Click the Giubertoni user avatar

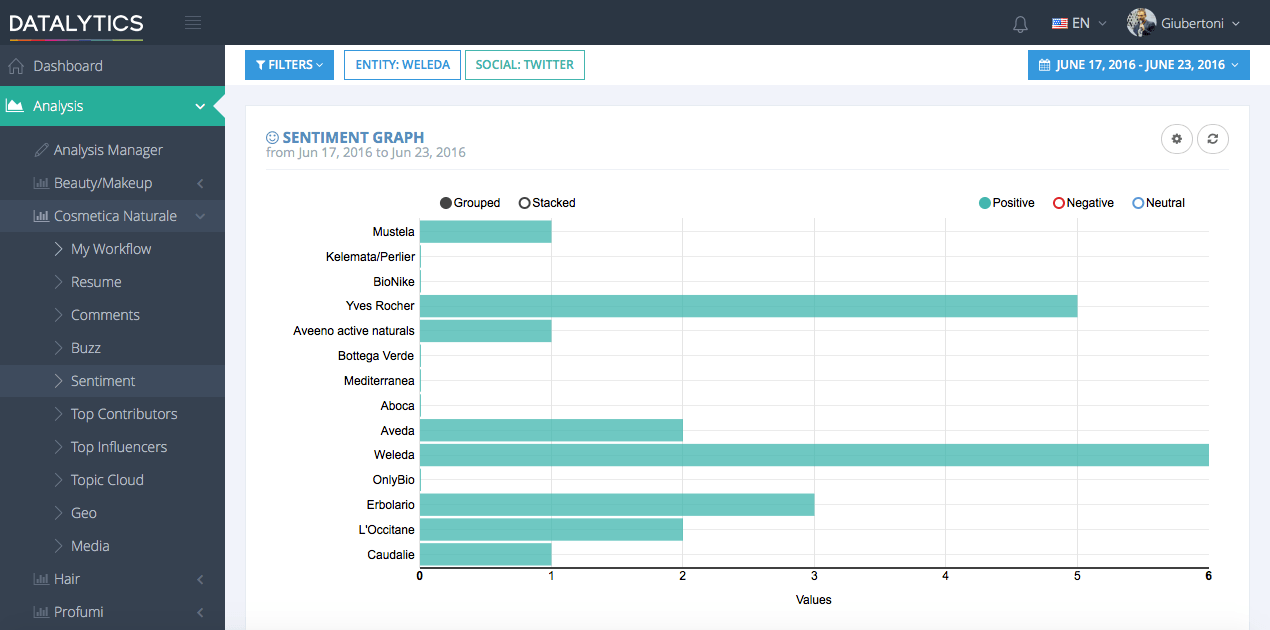coord(1141,23)
